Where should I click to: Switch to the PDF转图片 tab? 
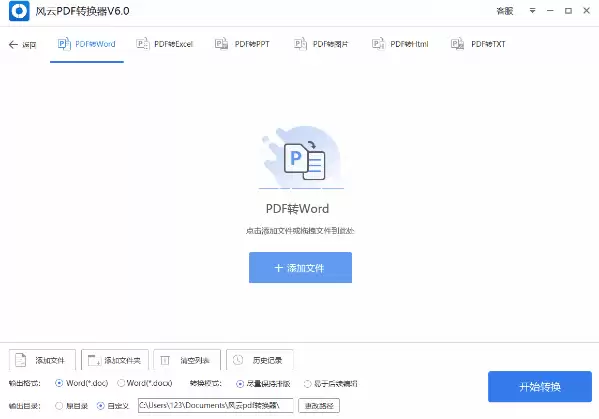[321, 44]
